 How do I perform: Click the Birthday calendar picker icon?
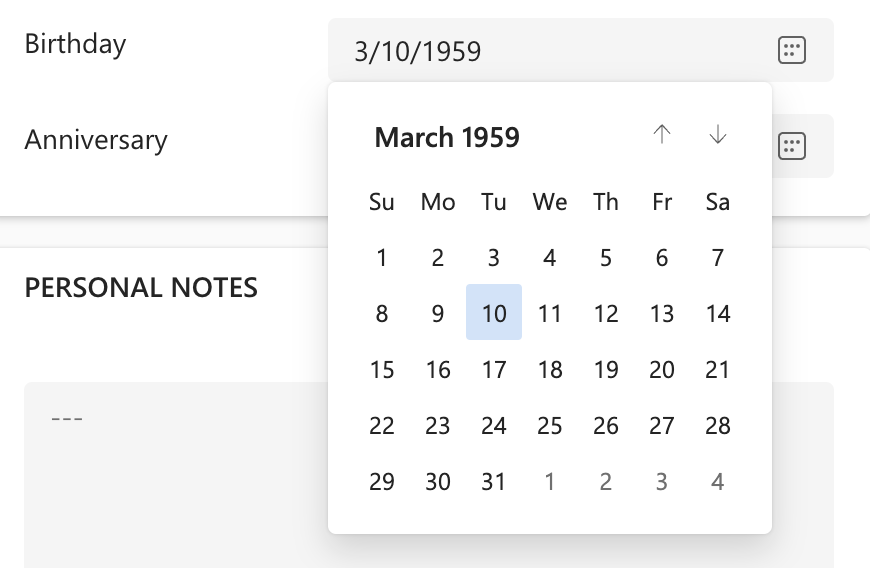tap(792, 50)
